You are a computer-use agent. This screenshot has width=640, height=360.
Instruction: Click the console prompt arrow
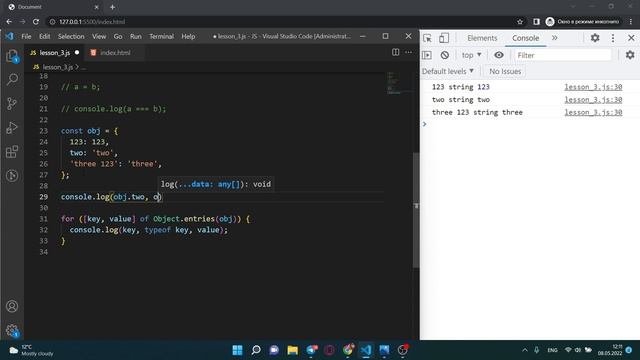click(x=424, y=124)
